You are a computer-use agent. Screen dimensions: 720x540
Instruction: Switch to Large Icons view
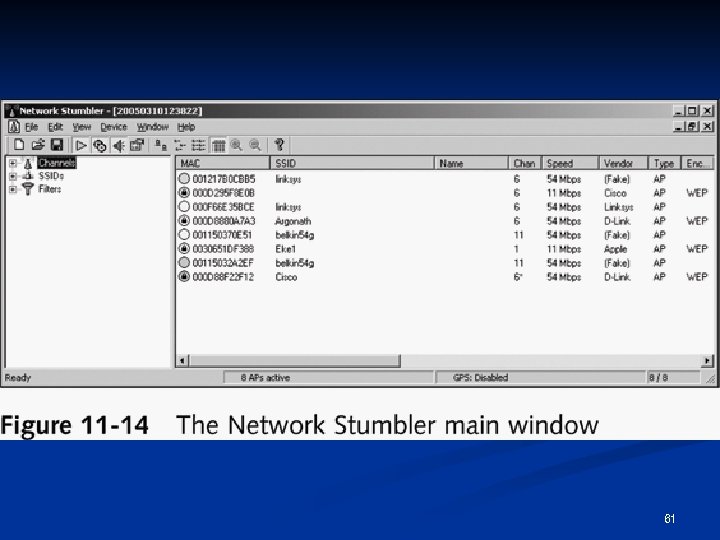[x=161, y=146]
